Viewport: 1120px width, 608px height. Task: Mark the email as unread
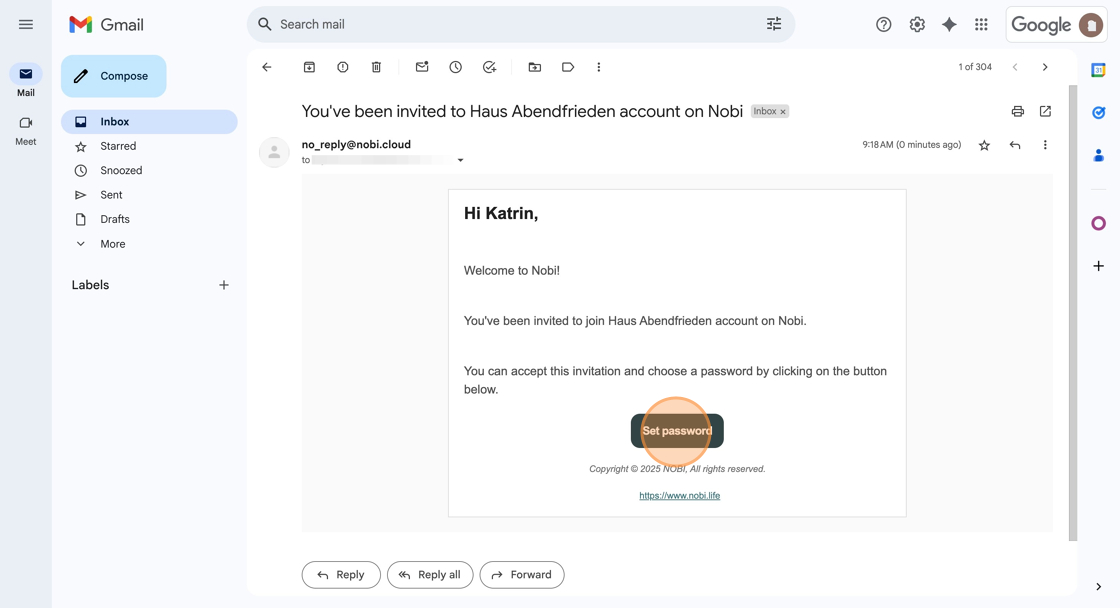[422, 67]
